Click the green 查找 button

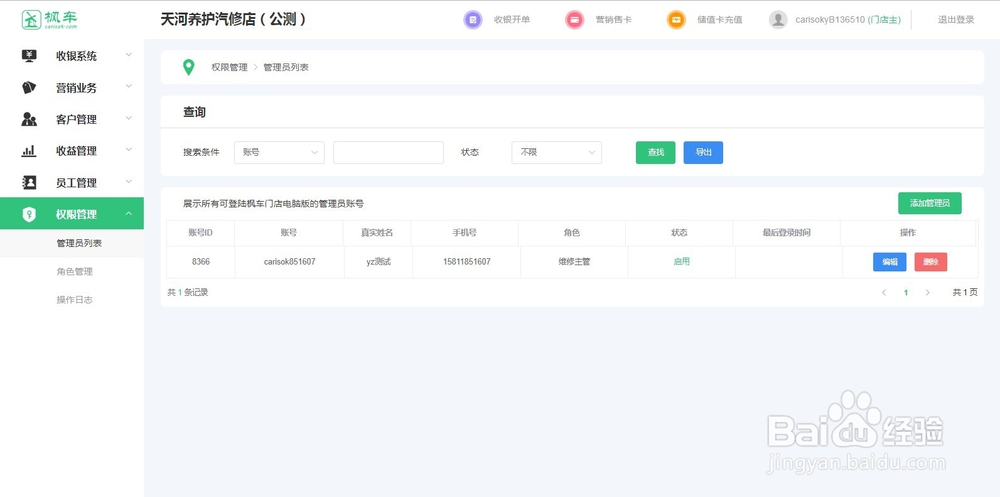tap(656, 152)
